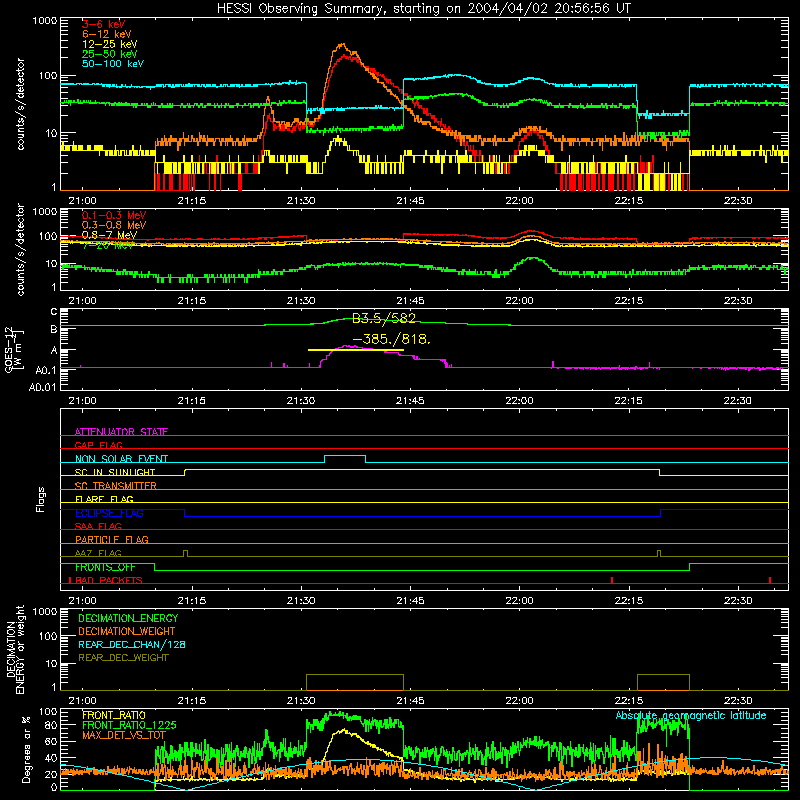
Task: Select the GAP_FLAG label
Action: 98,445
